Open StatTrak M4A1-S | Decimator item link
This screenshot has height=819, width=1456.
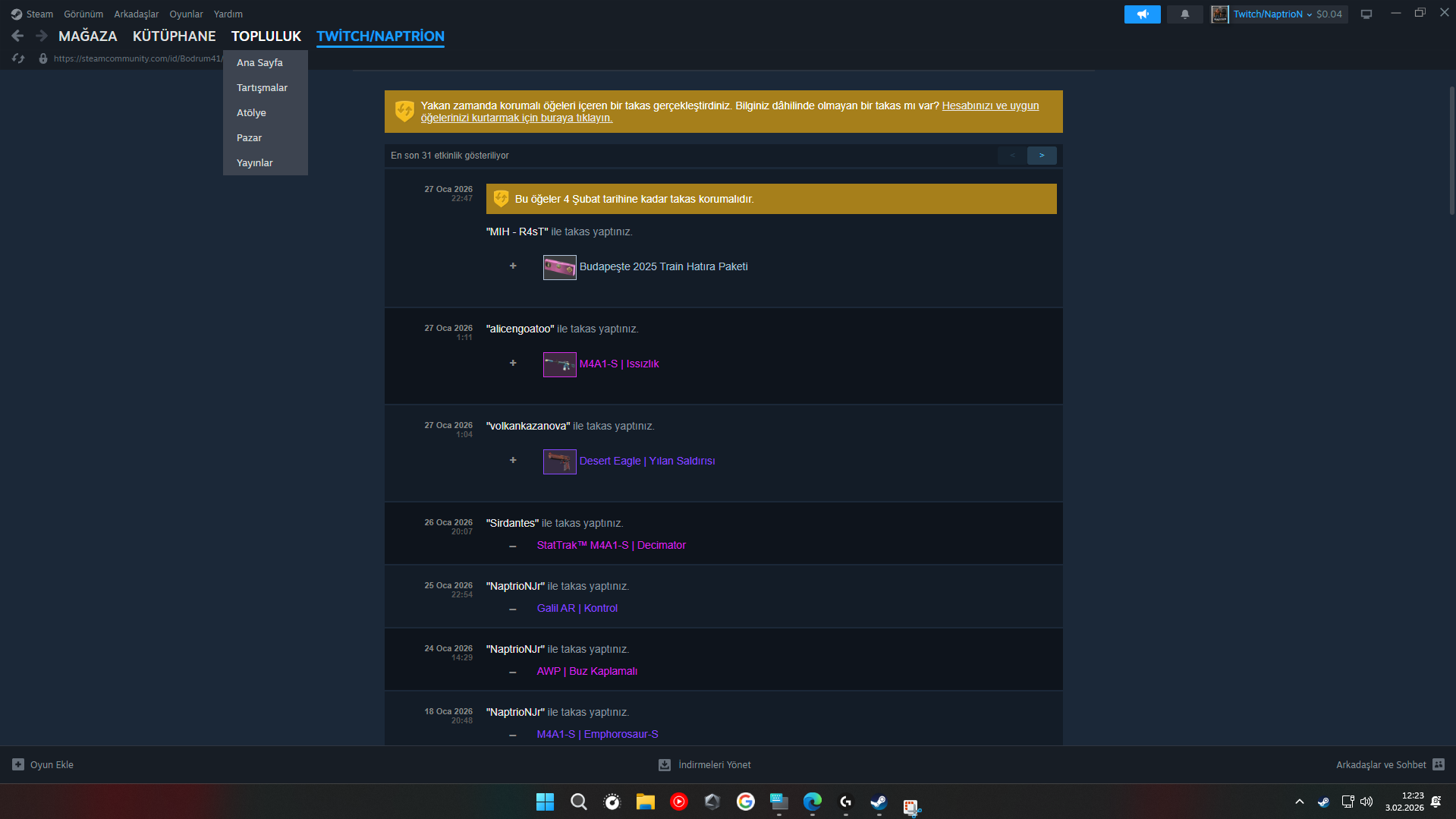612,545
